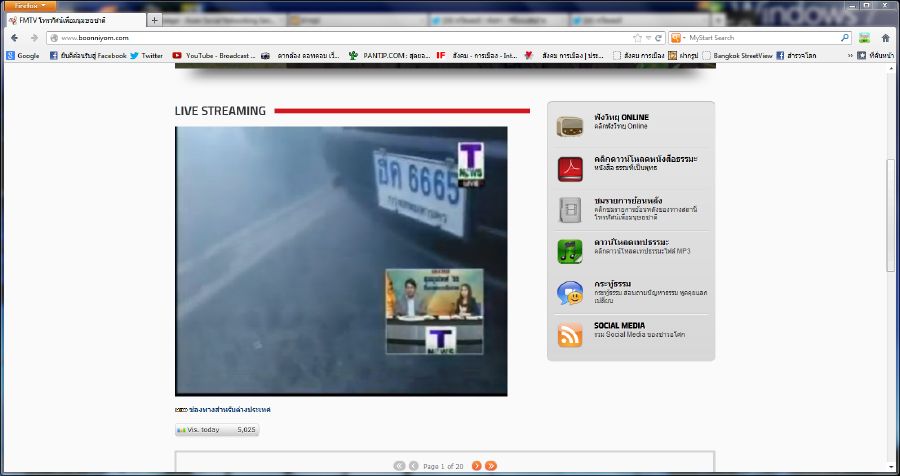The height and width of the screenshot is (476, 900).
Task: Bookmark this page with the star icon
Action: point(637,38)
